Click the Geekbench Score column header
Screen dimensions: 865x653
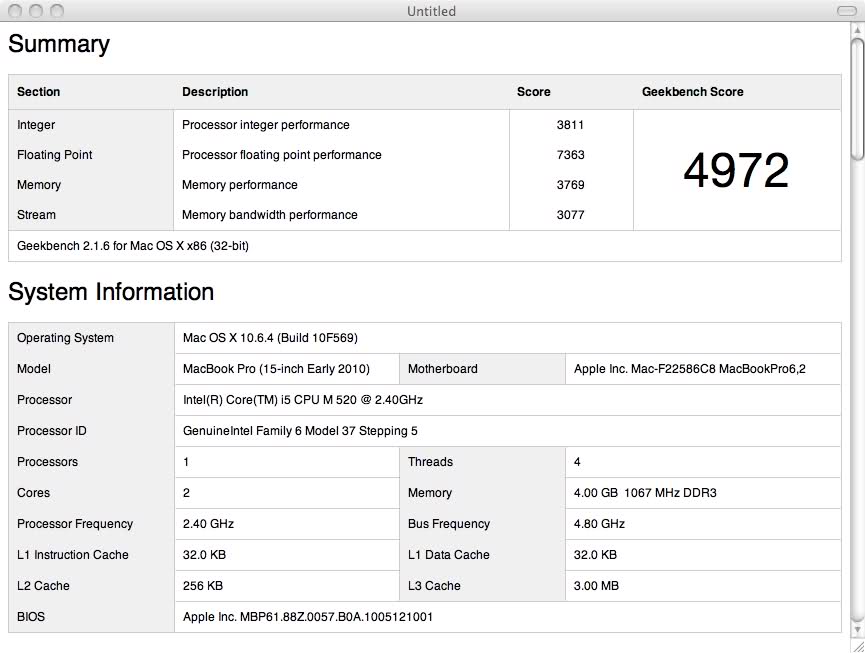(692, 92)
